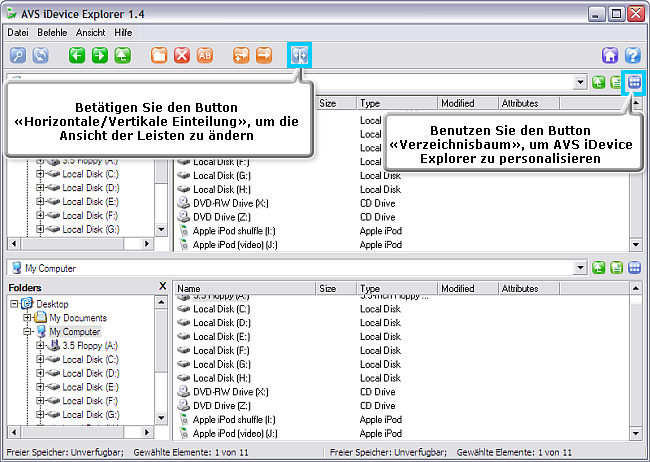650x462 pixels.
Task: Click right arrow of lower Folders horizontal scrollbar
Action: 147,432
